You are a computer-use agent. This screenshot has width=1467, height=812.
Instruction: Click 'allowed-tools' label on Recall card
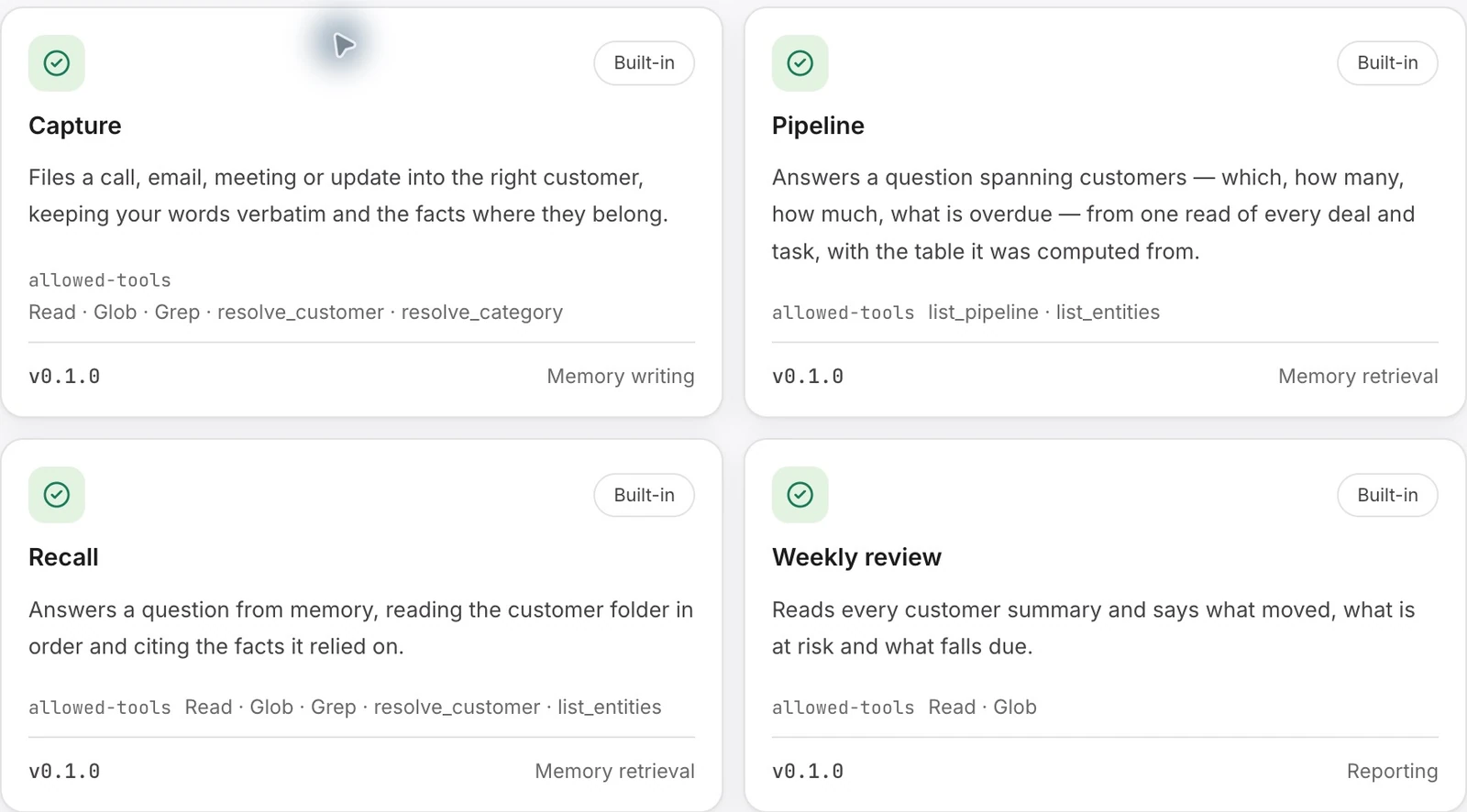pos(100,708)
